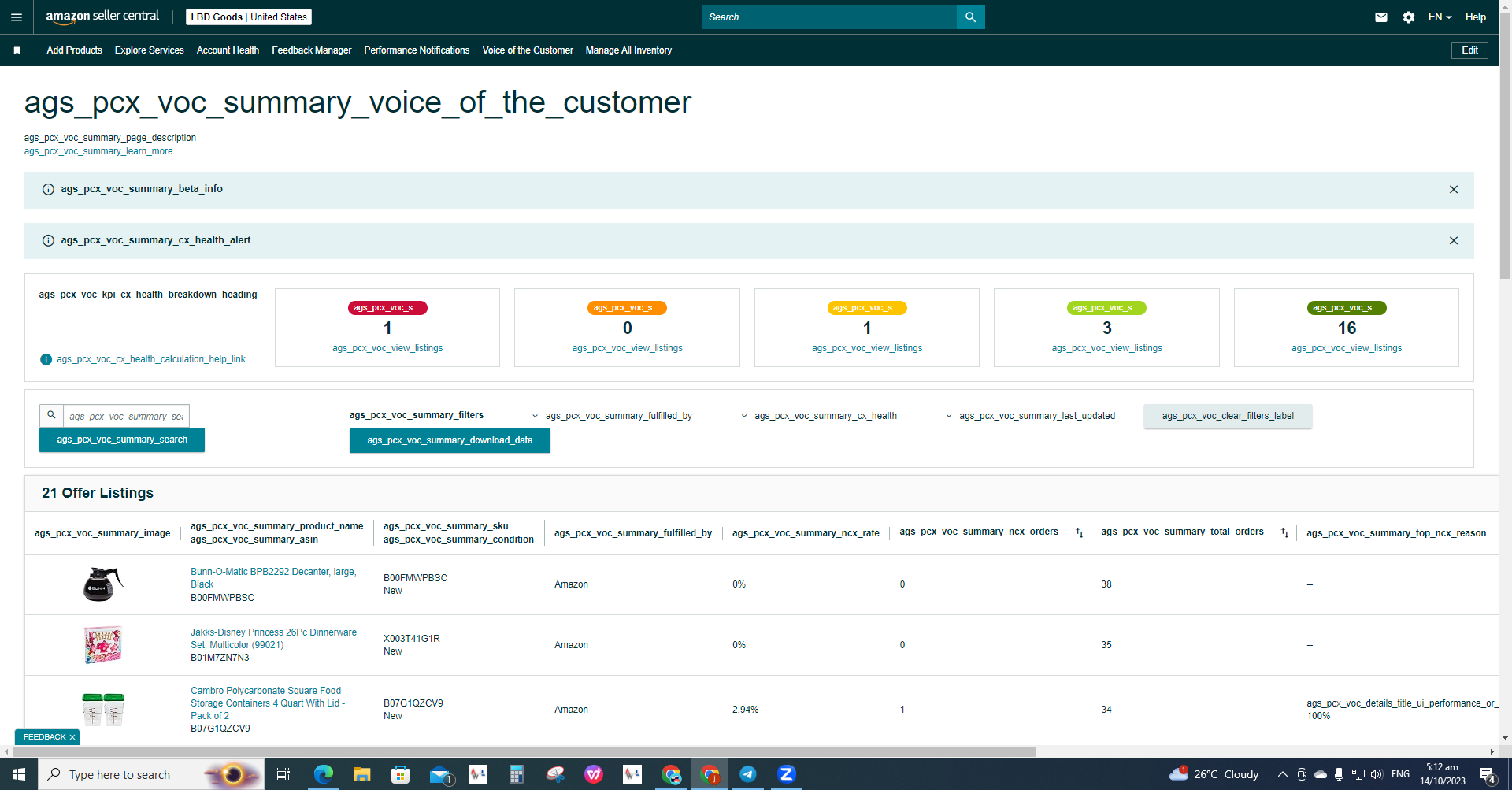Sort by the ncx_orders column arrows
This screenshot has width=1512, height=790.
point(1080,533)
